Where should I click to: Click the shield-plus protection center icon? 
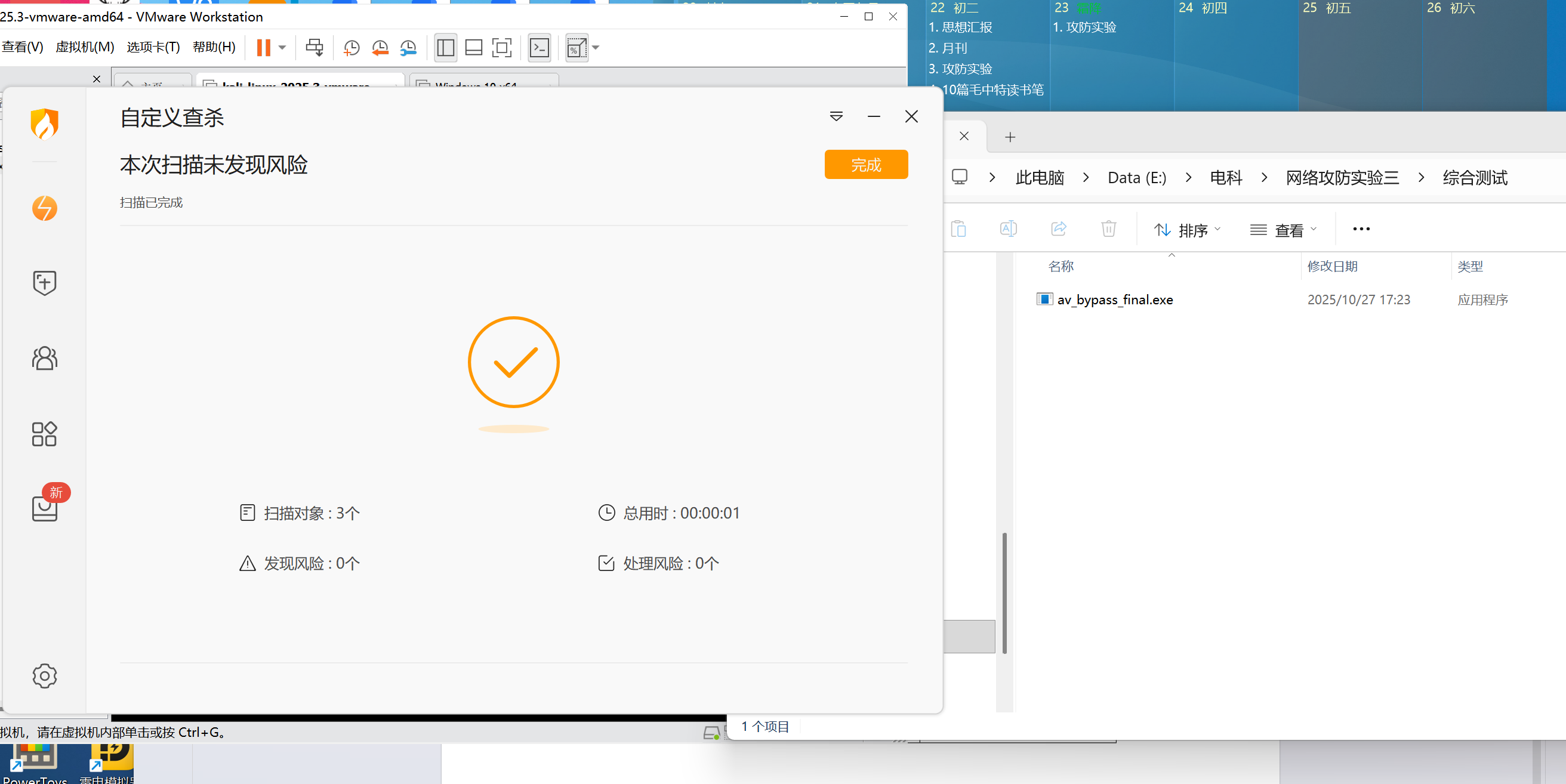pyautogui.click(x=44, y=283)
